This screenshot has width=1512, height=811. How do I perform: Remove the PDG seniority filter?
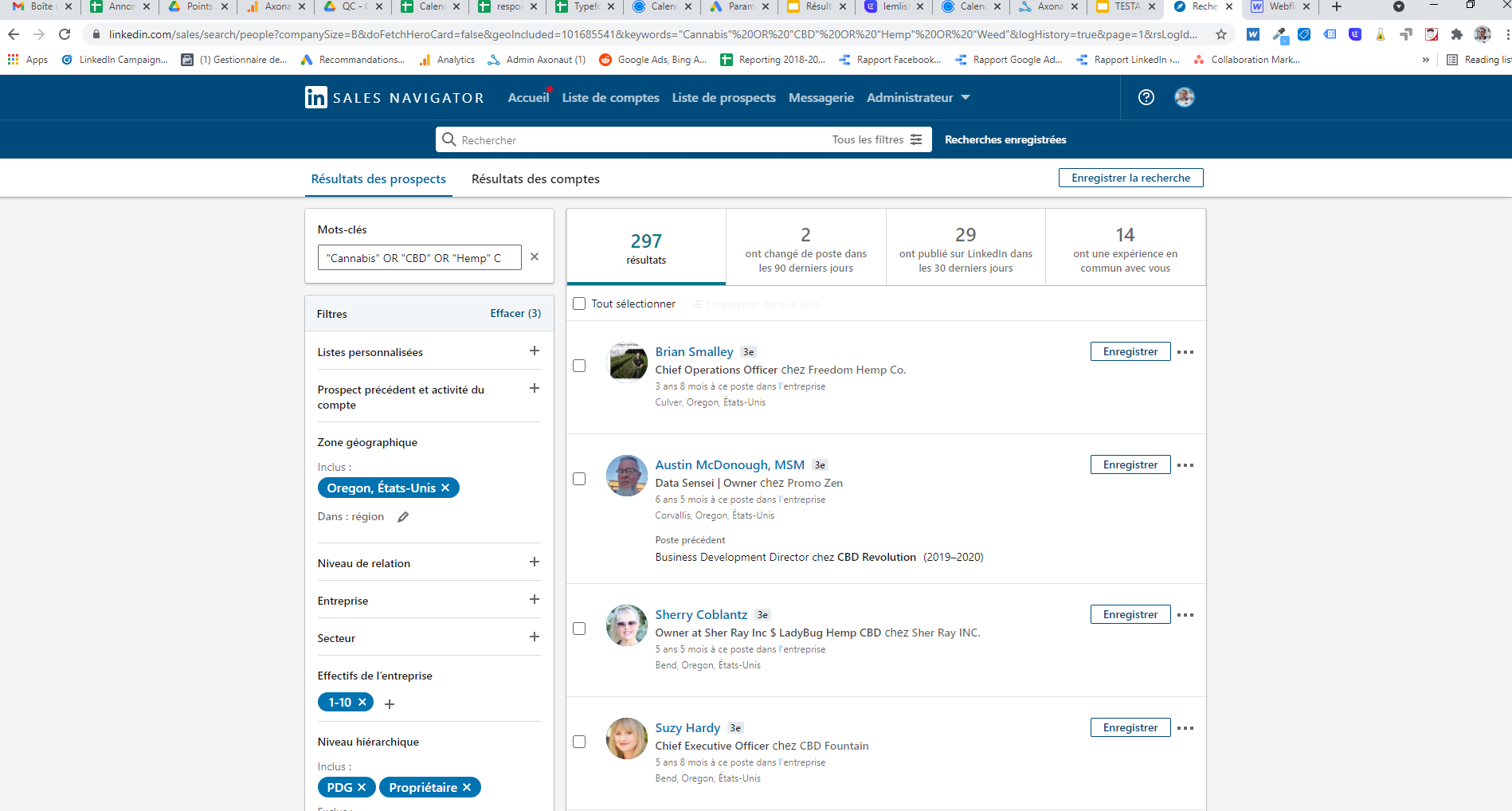361,787
